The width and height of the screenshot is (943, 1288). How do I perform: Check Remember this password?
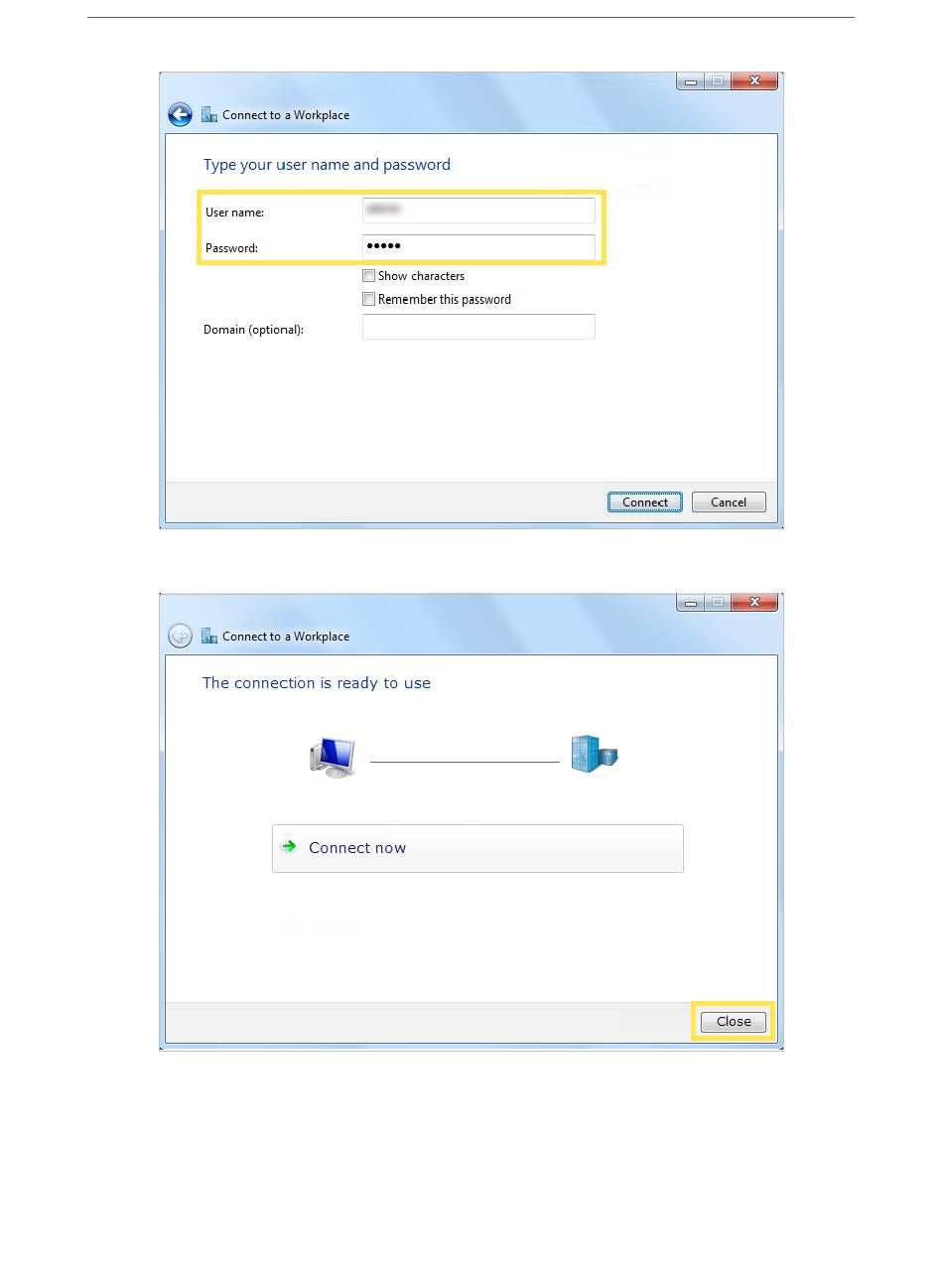coord(368,299)
